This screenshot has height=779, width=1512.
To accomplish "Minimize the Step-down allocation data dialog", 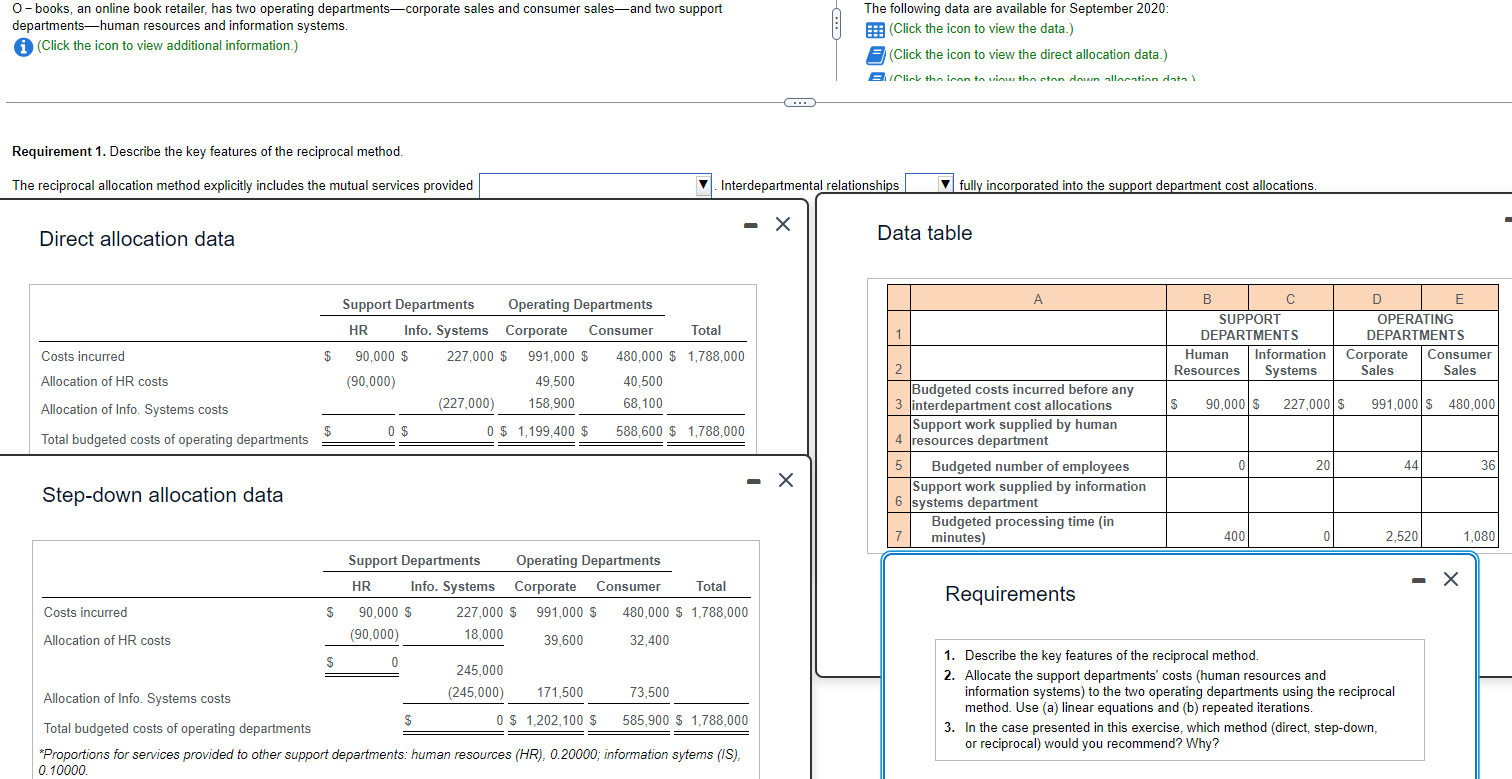I will 752,482.
